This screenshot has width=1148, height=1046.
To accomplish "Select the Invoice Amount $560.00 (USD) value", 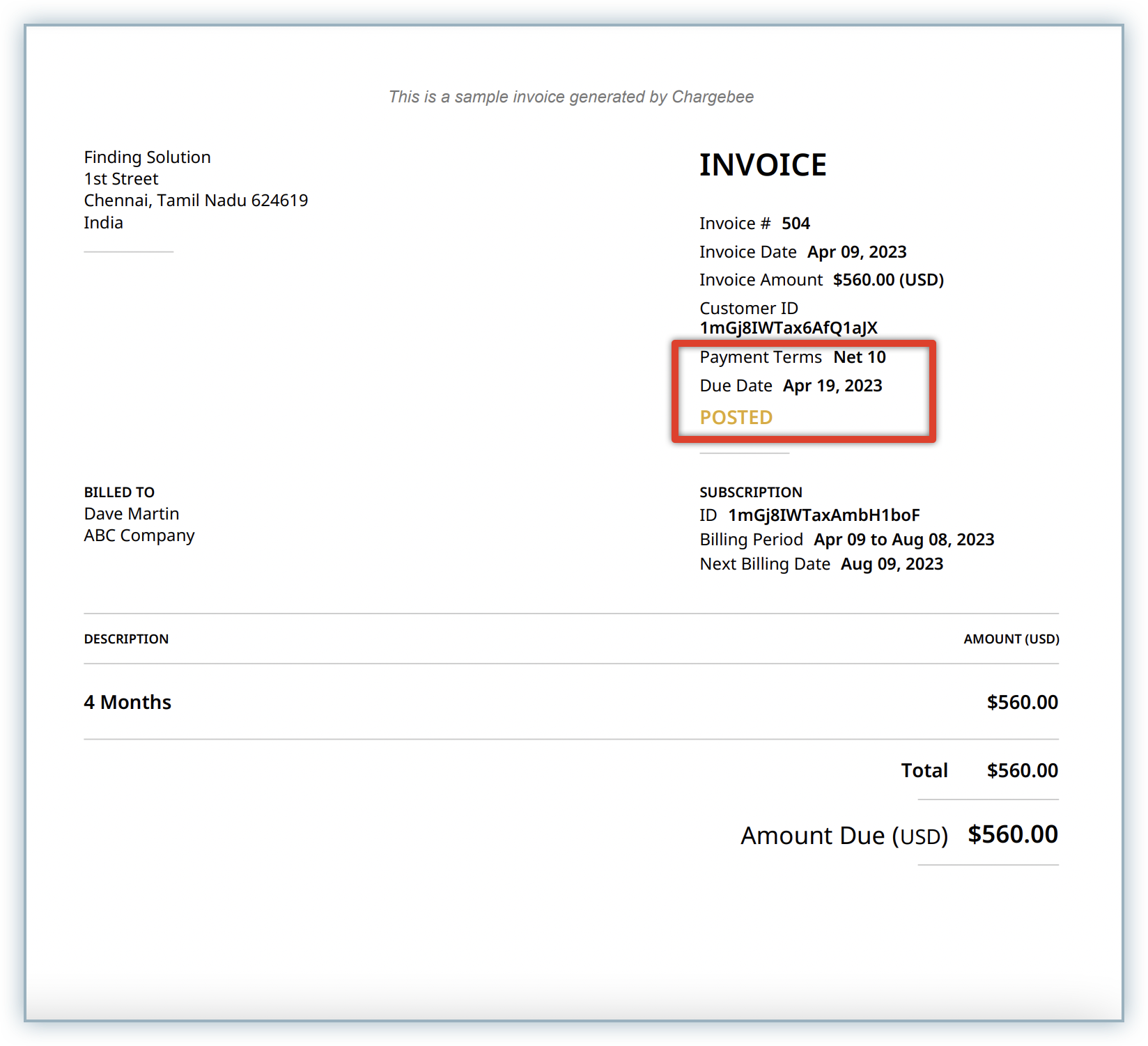I will tap(887, 280).
